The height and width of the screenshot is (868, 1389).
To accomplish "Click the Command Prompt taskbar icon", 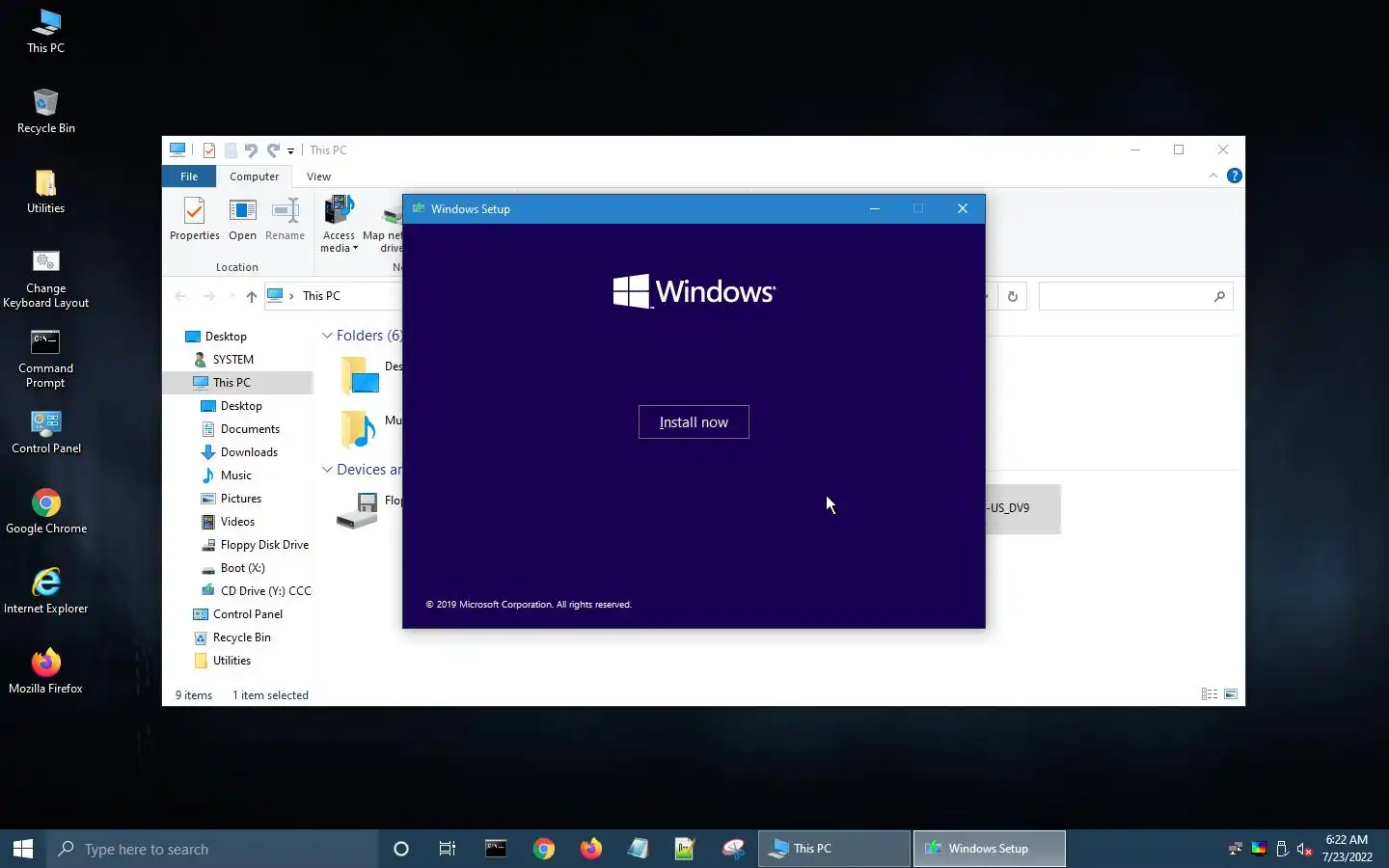I will pos(496,849).
